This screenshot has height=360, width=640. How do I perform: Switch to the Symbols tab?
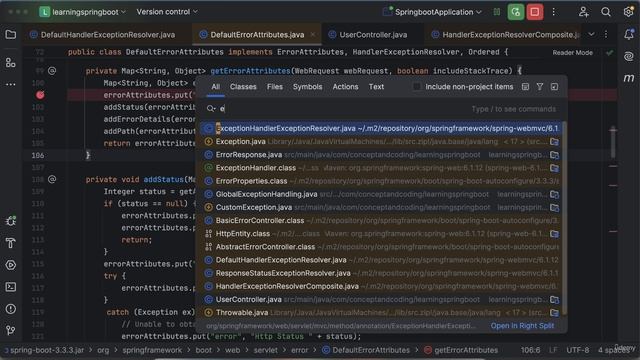(307, 87)
